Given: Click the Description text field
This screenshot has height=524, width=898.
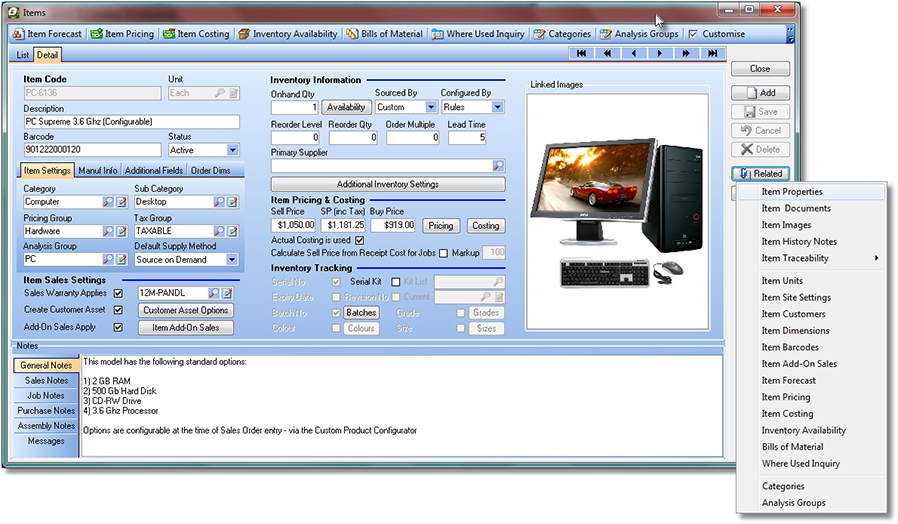Looking at the screenshot, I should (x=131, y=122).
